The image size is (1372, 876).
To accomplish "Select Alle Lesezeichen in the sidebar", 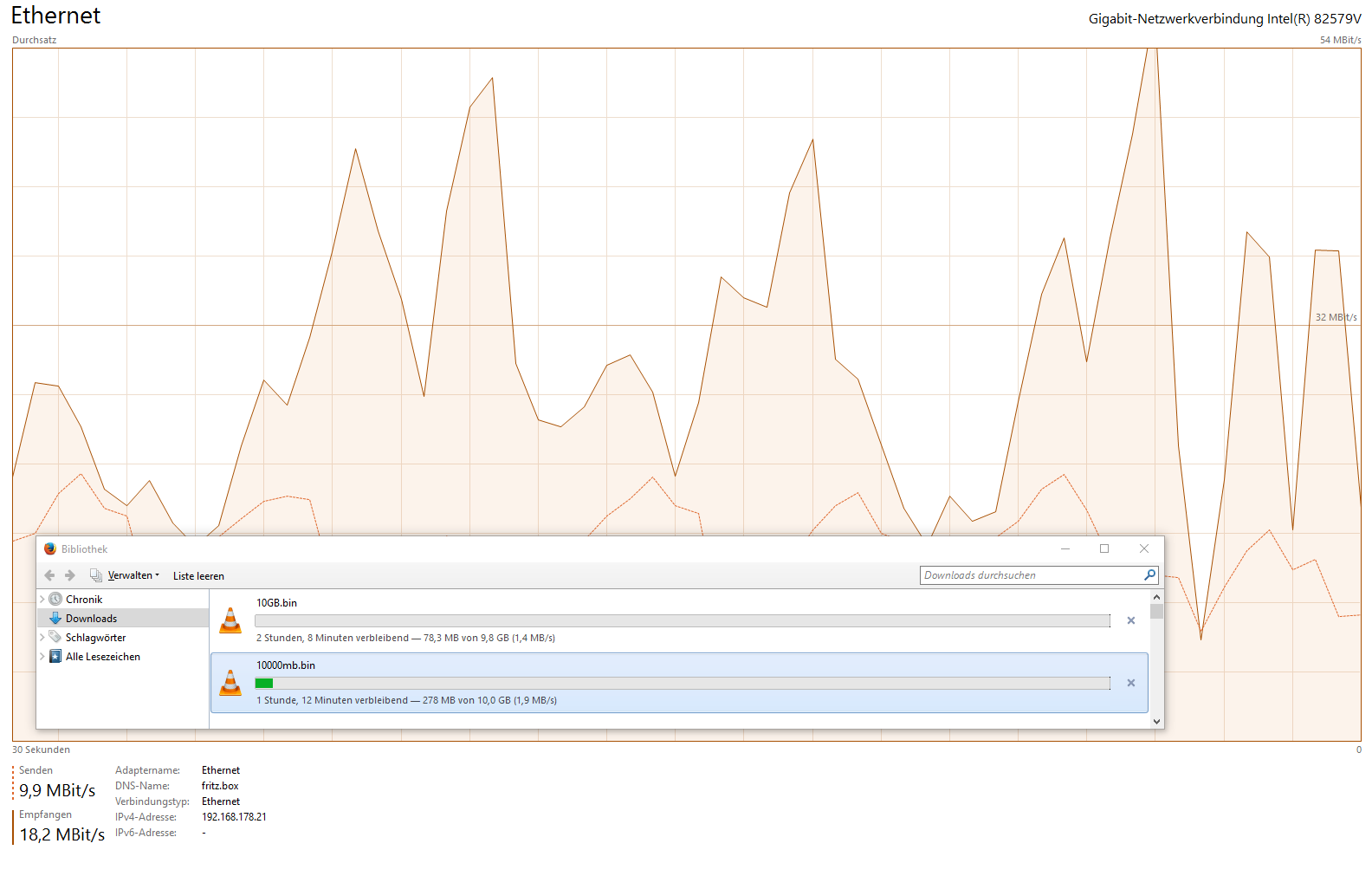I will pos(103,657).
